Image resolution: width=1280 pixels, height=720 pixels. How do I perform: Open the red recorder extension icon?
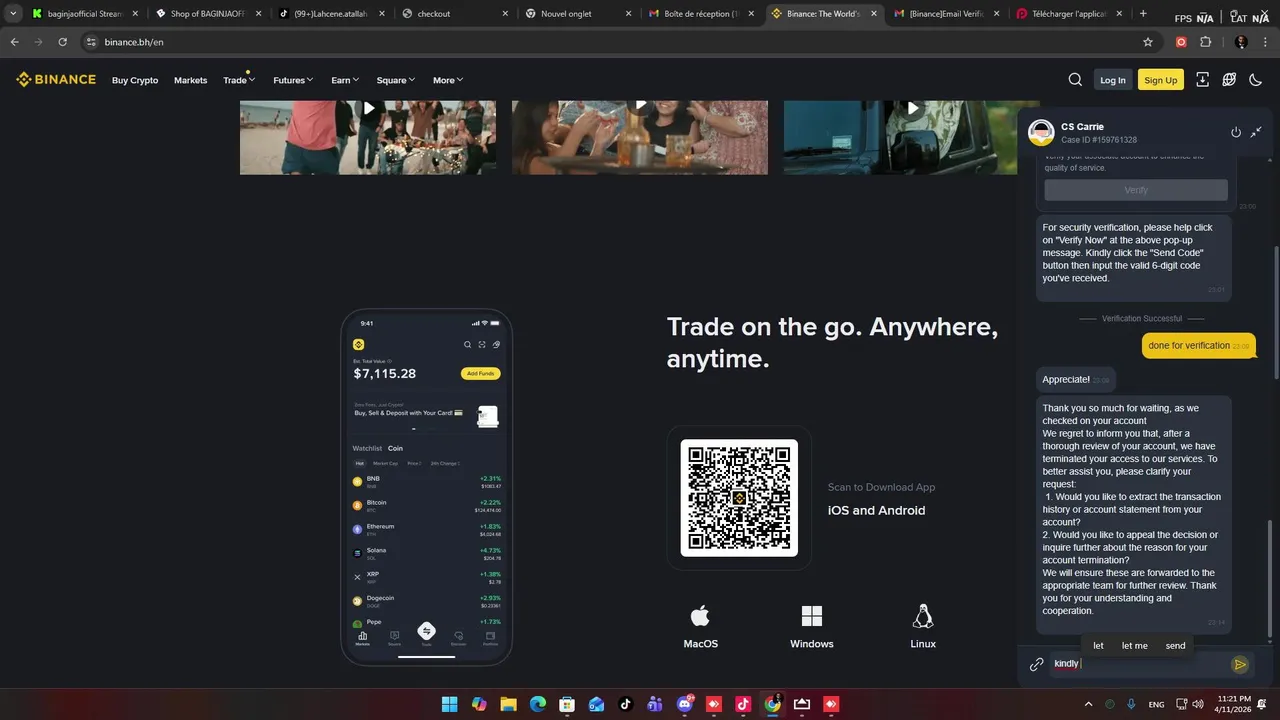coord(1181,42)
